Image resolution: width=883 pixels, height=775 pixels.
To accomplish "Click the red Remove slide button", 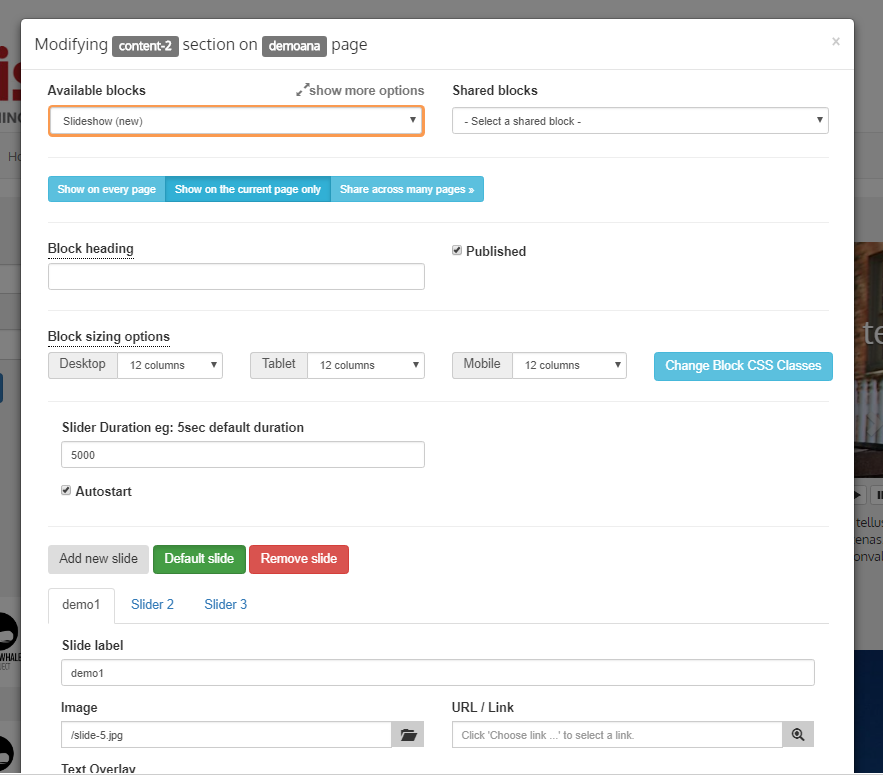I will (299, 559).
